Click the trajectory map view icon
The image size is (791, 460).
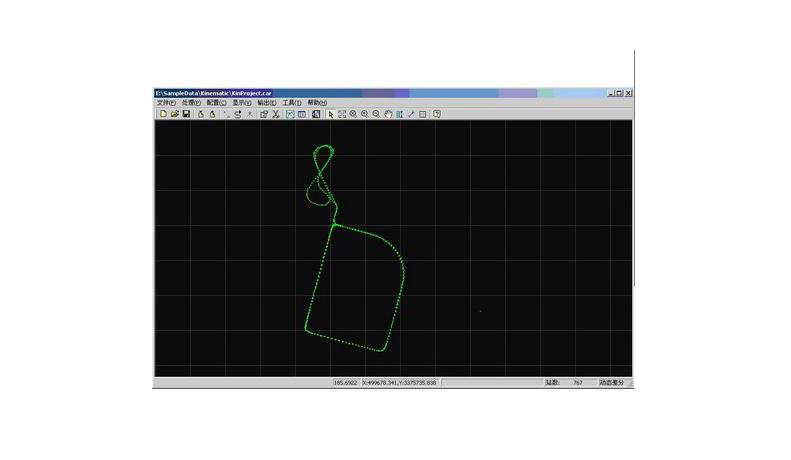click(290, 114)
